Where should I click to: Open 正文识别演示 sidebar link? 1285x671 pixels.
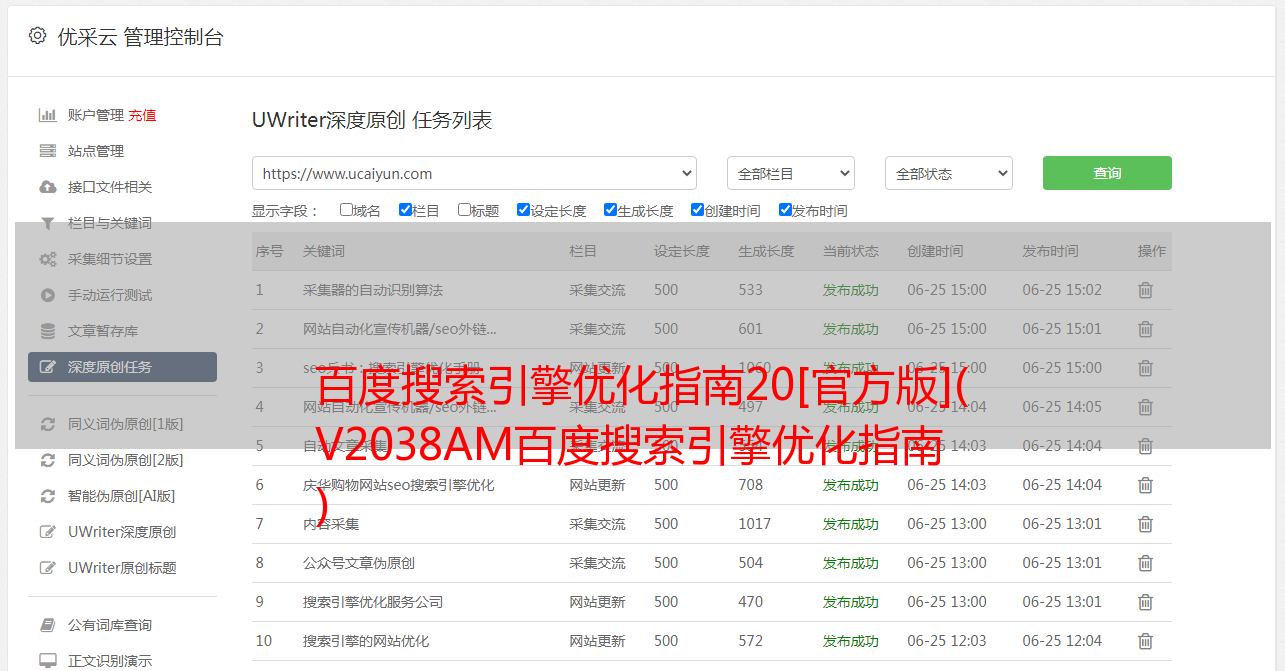coord(110,661)
